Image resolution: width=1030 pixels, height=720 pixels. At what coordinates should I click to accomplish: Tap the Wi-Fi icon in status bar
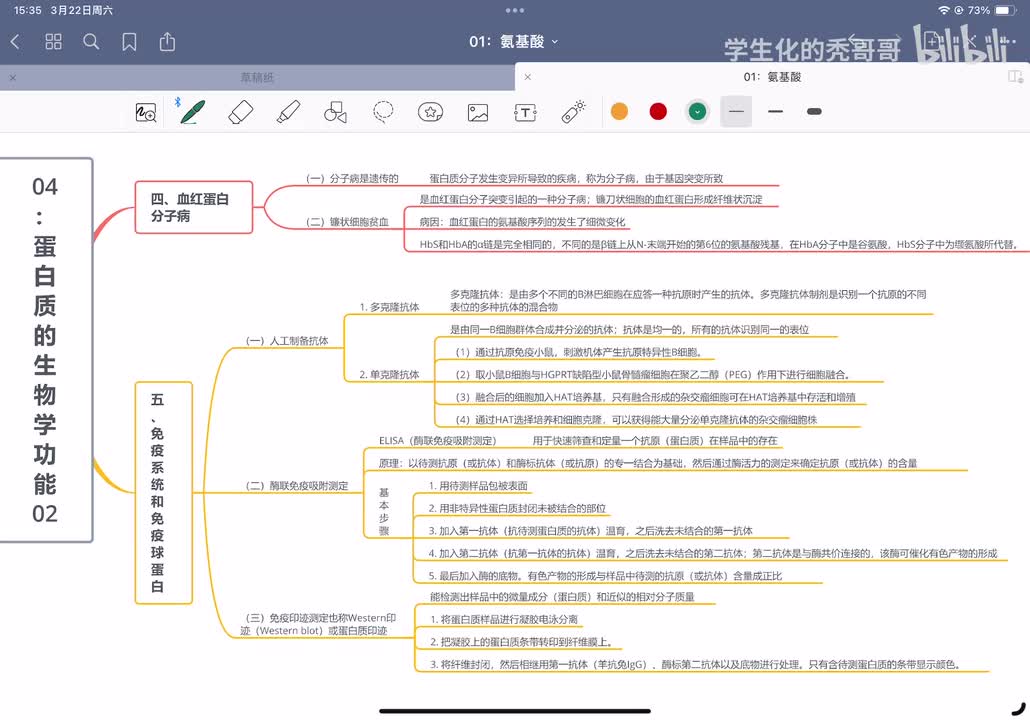click(x=943, y=10)
